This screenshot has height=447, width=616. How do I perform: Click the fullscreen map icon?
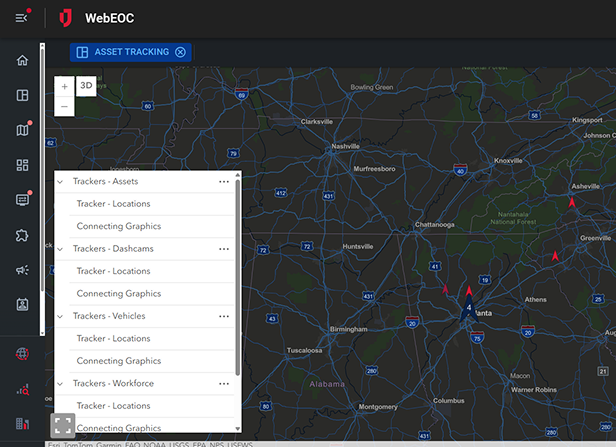pyautogui.click(x=62, y=425)
